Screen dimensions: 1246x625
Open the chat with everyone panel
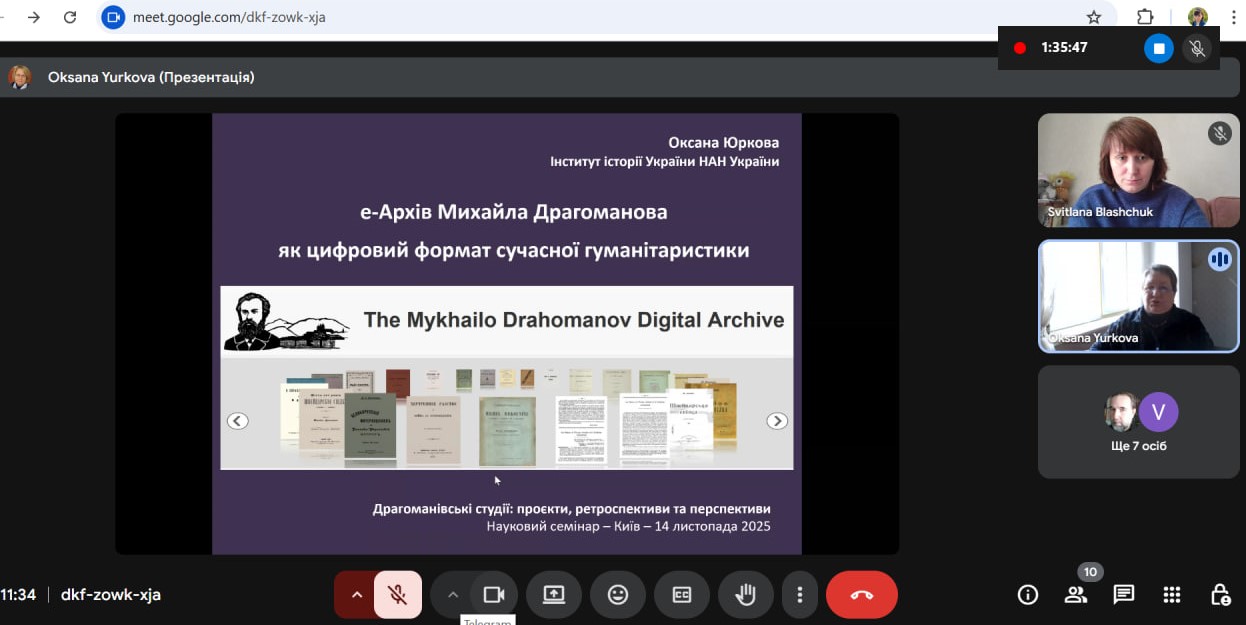[x=1124, y=595]
